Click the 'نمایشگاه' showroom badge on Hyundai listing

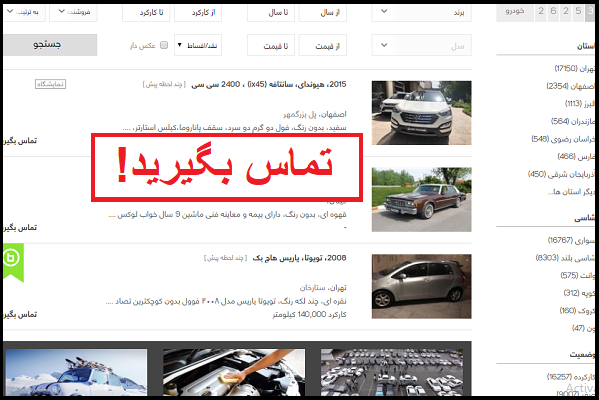point(50,84)
